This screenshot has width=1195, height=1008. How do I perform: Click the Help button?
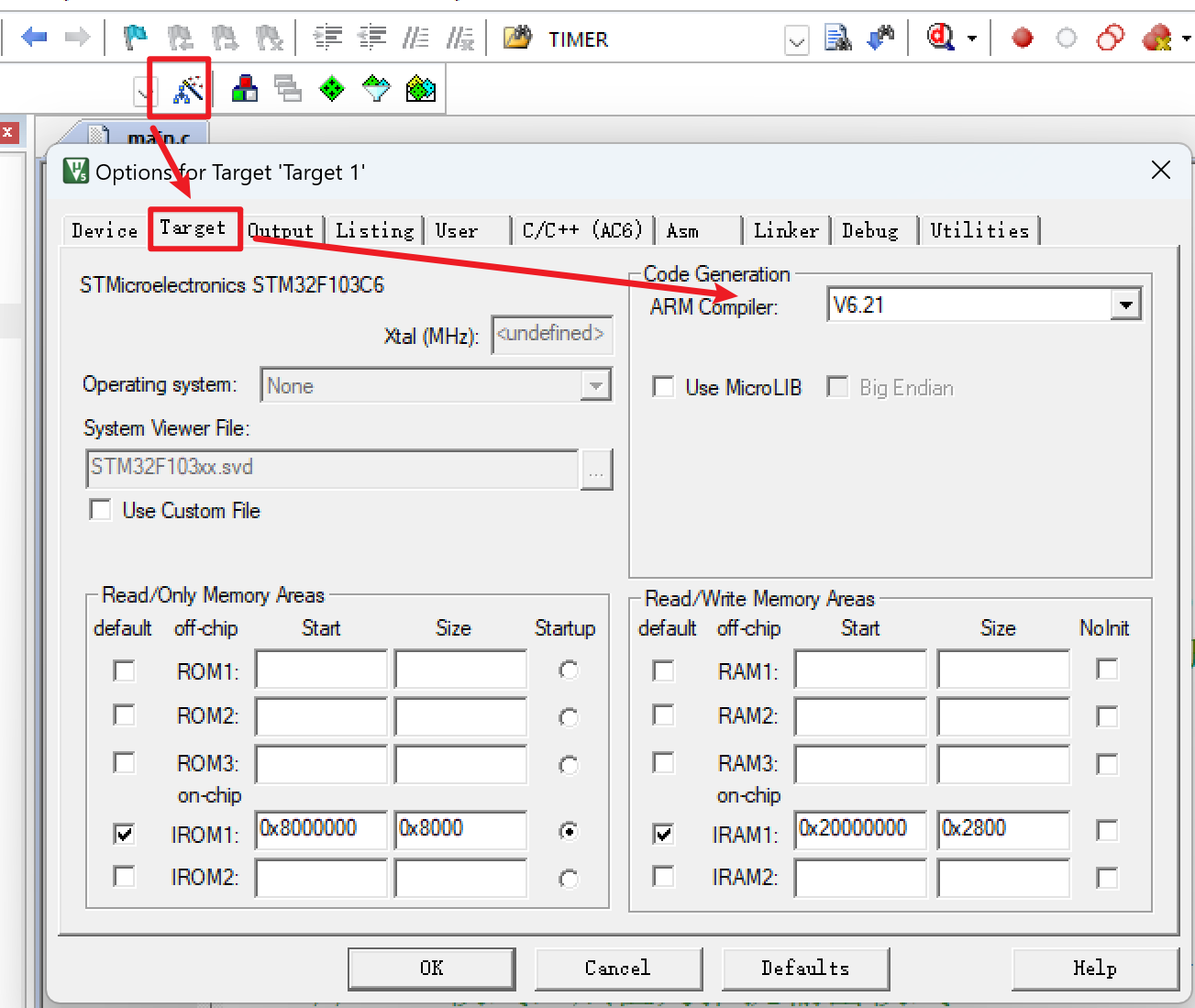[x=1095, y=969]
